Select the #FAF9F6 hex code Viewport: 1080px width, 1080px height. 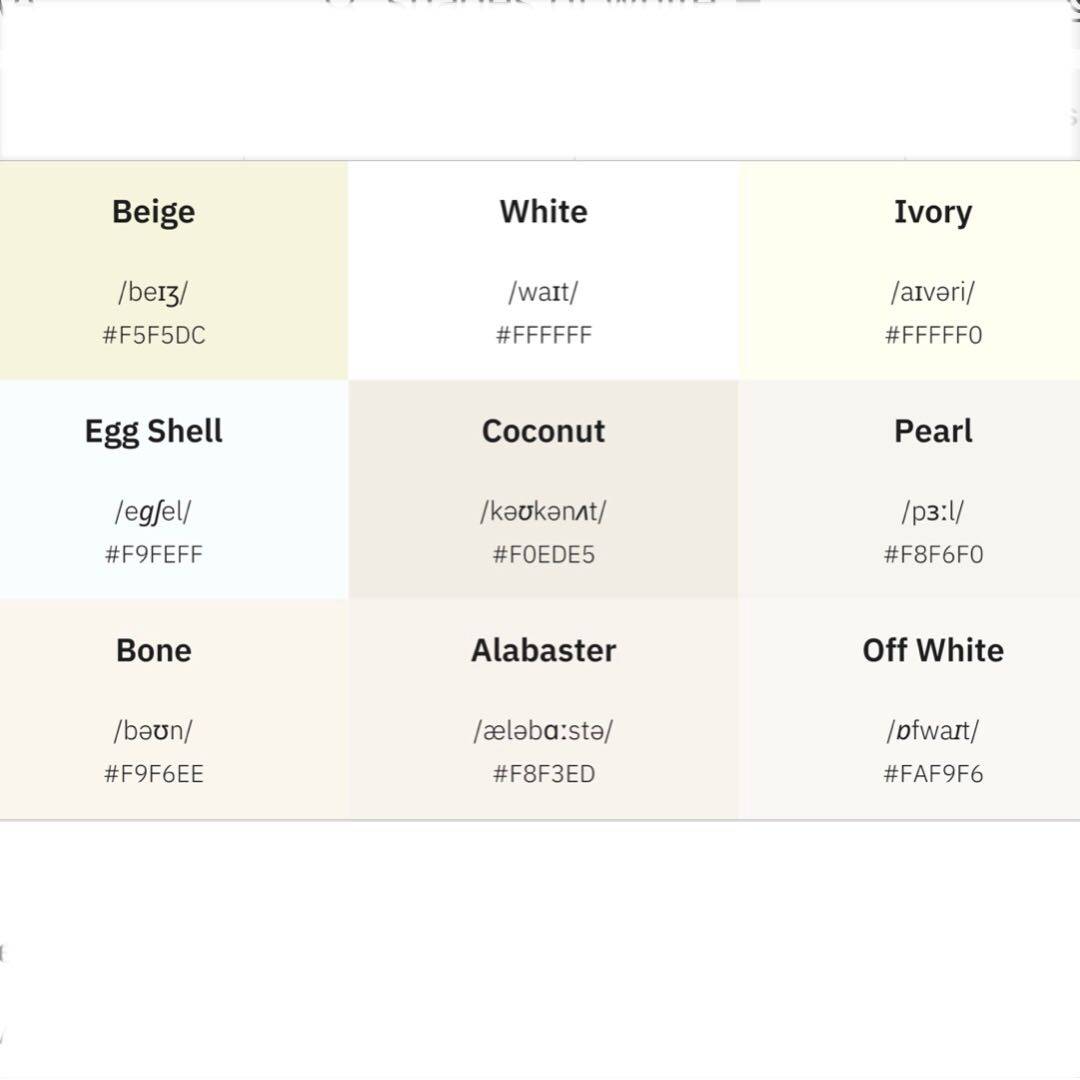click(x=933, y=773)
